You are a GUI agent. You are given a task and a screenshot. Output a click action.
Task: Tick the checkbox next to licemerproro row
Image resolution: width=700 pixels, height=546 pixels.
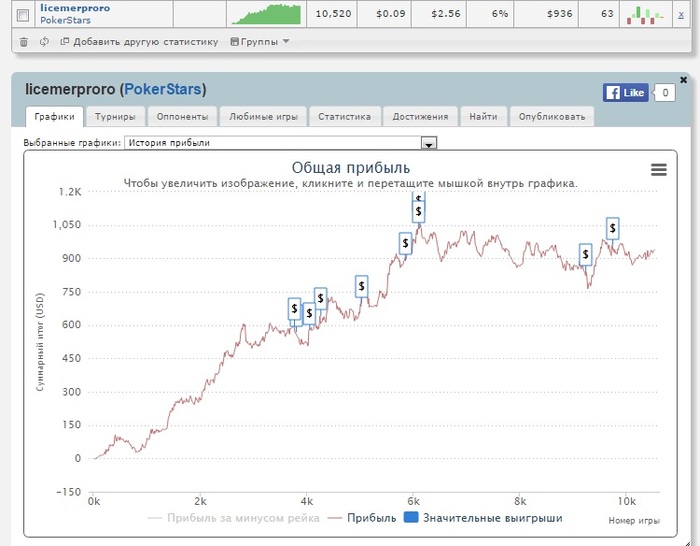coord(23,15)
